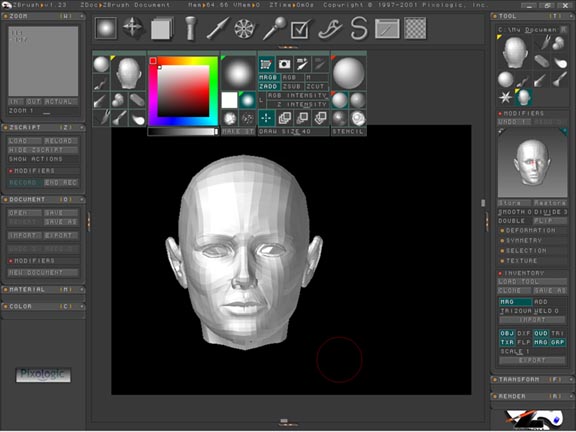The width and height of the screenshot is (576, 432).
Task: Select the flashlight light icon in the top shelf
Action: click(x=190, y=28)
